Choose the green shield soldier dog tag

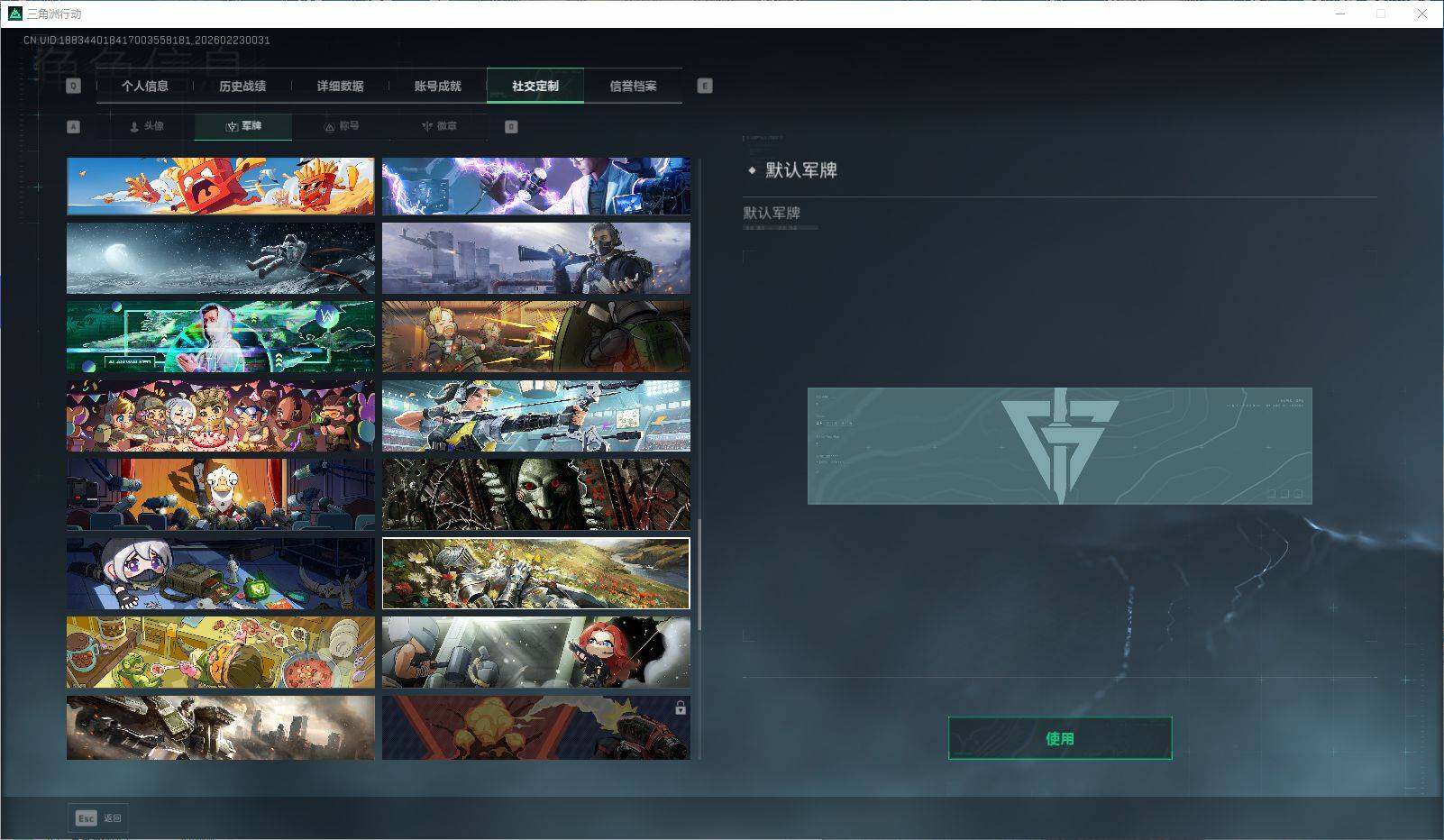536,337
